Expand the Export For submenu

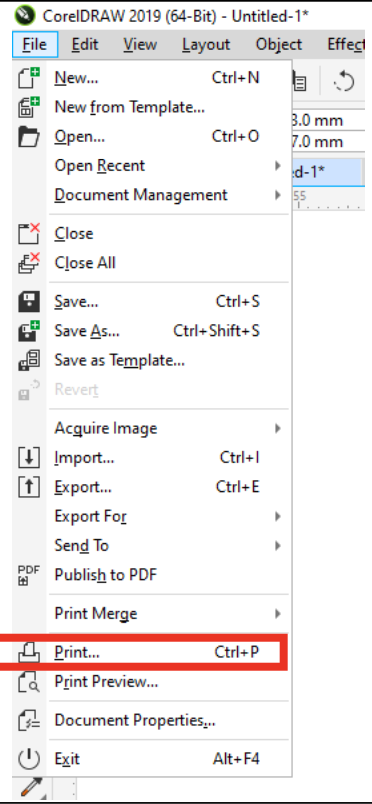(x=169, y=516)
